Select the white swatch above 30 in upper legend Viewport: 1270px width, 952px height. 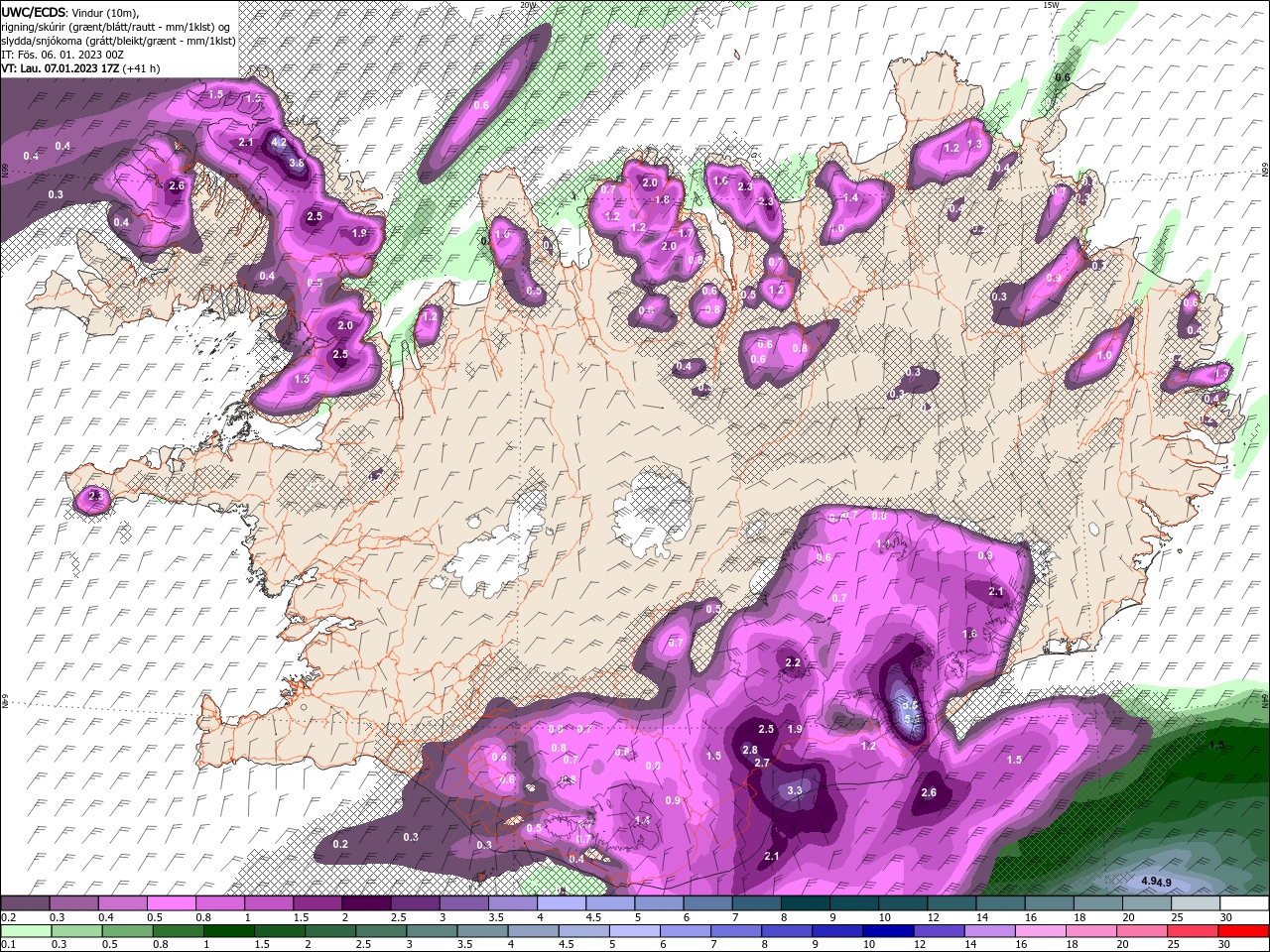point(1244,903)
